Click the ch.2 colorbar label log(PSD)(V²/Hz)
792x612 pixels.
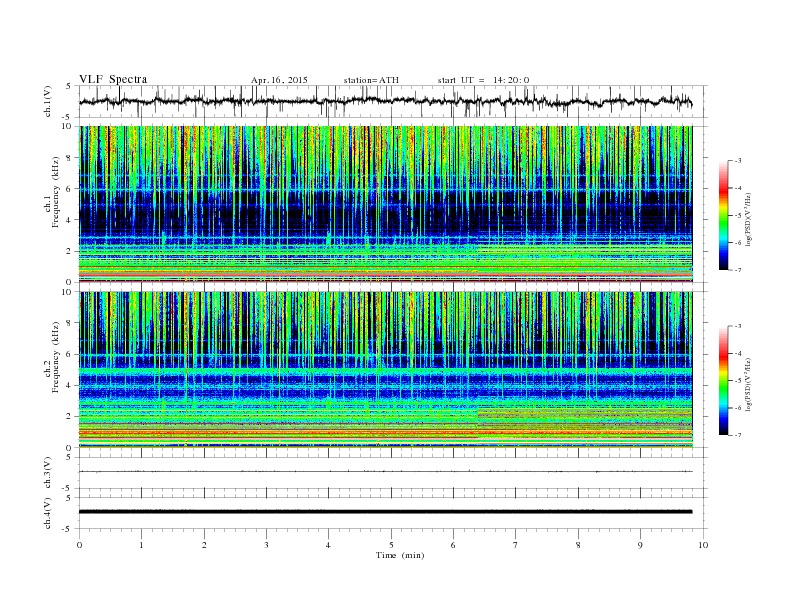click(748, 383)
